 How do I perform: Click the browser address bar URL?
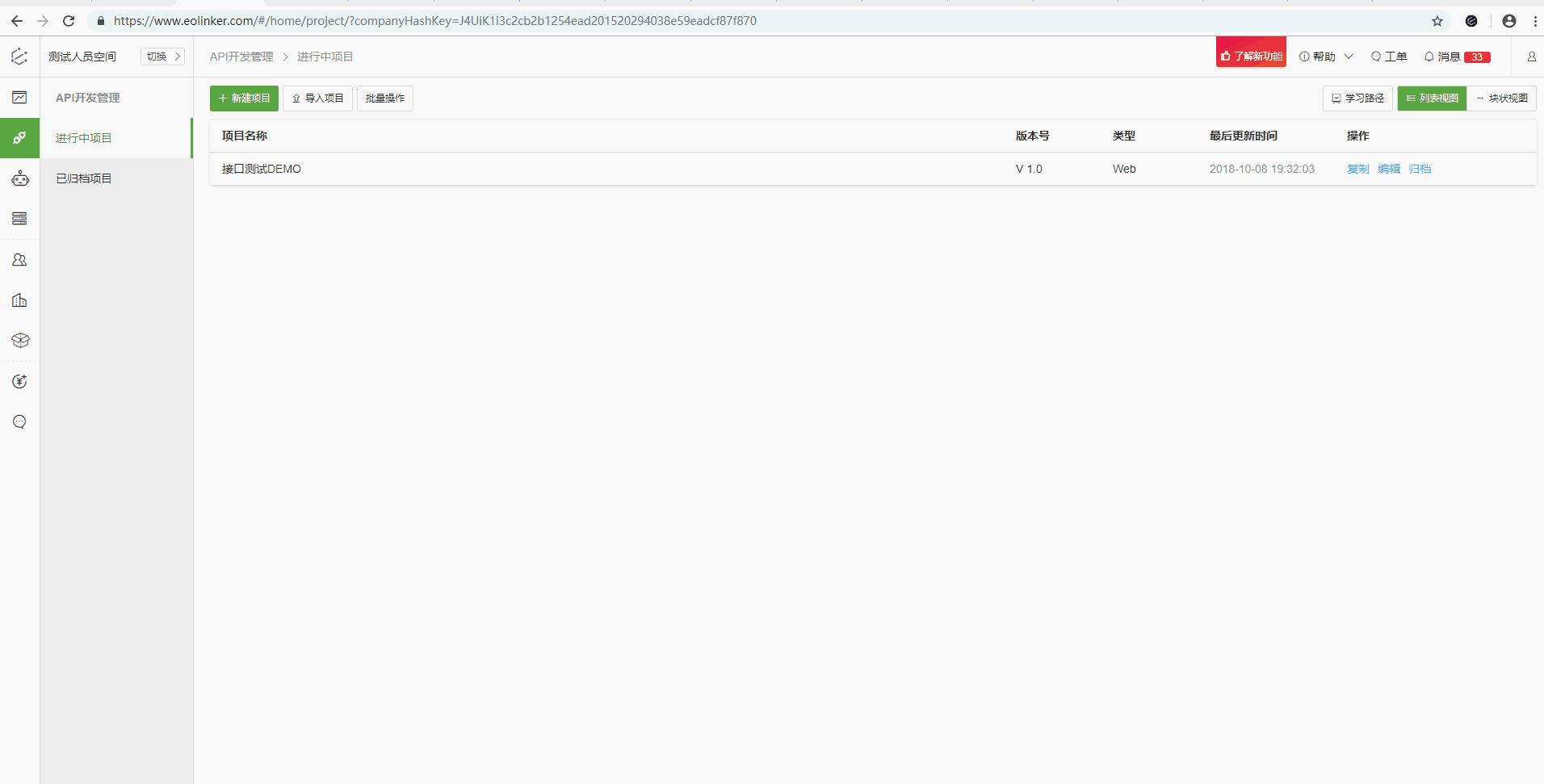[x=435, y=21]
